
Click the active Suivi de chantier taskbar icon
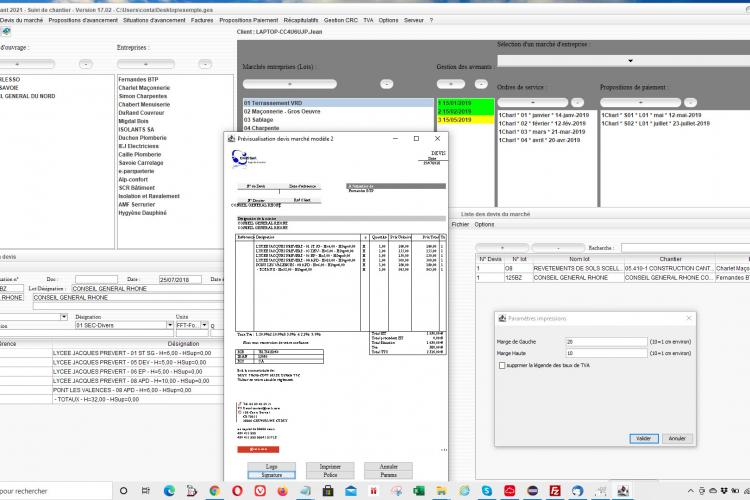point(623,490)
